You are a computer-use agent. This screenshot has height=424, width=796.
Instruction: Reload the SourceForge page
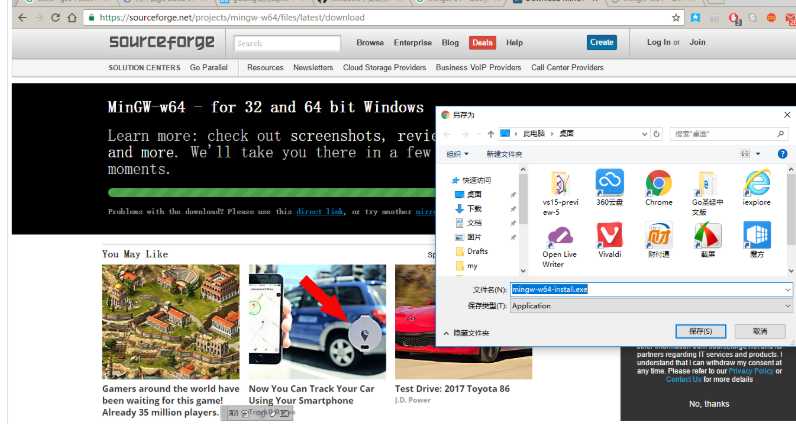click(55, 18)
